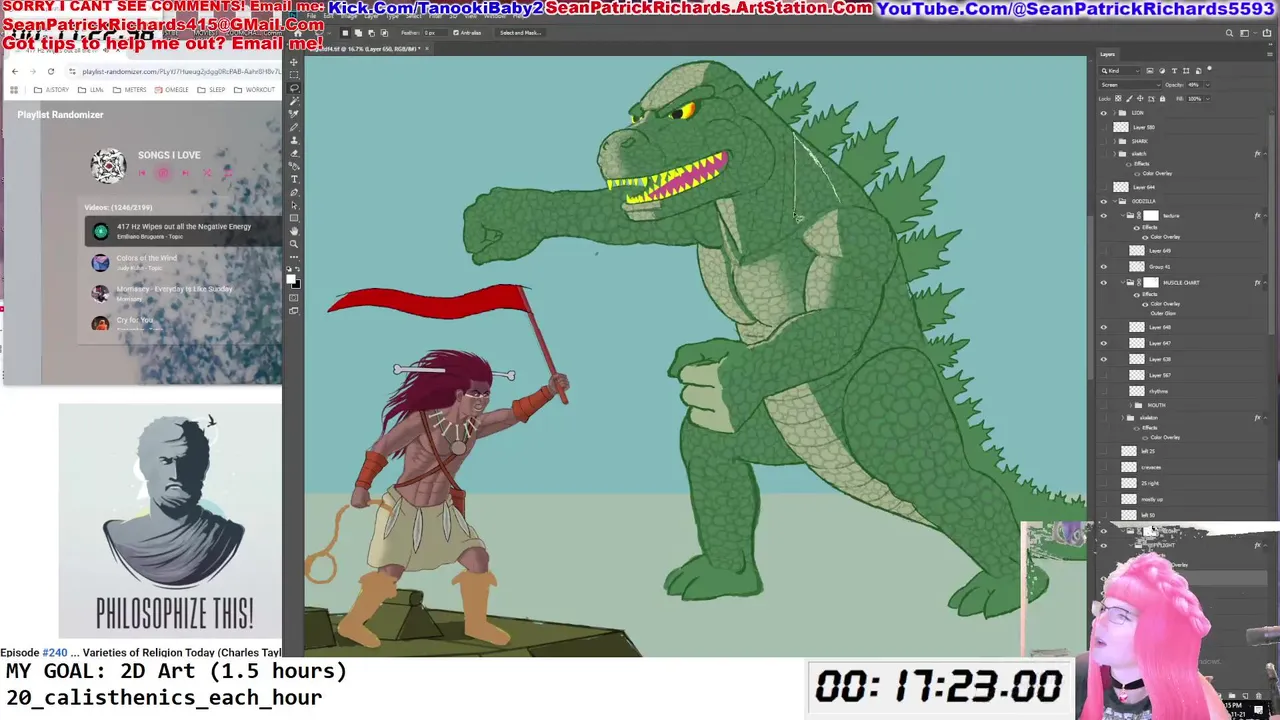Expand the MOUTH group folder
1280x720 pixels.
click(x=1129, y=405)
